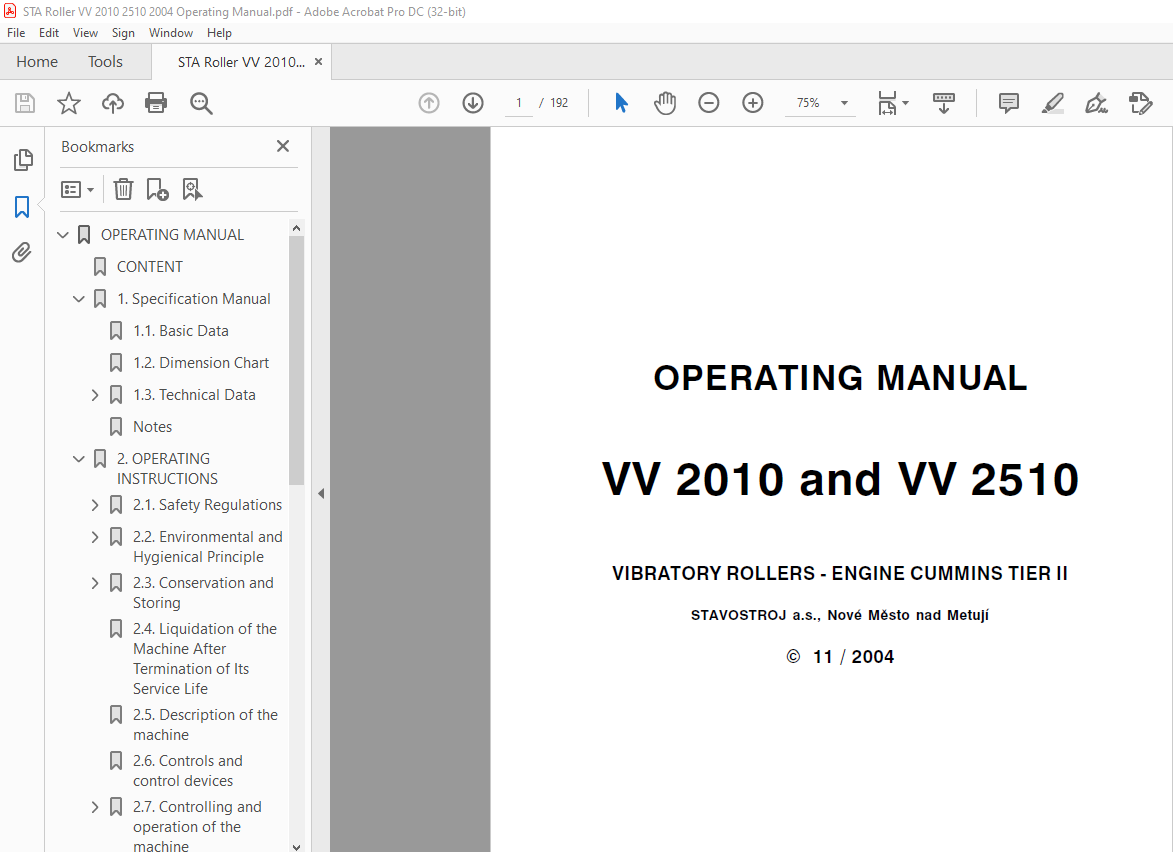Jump to 1.2. Dimension Chart bookmark

201,363
